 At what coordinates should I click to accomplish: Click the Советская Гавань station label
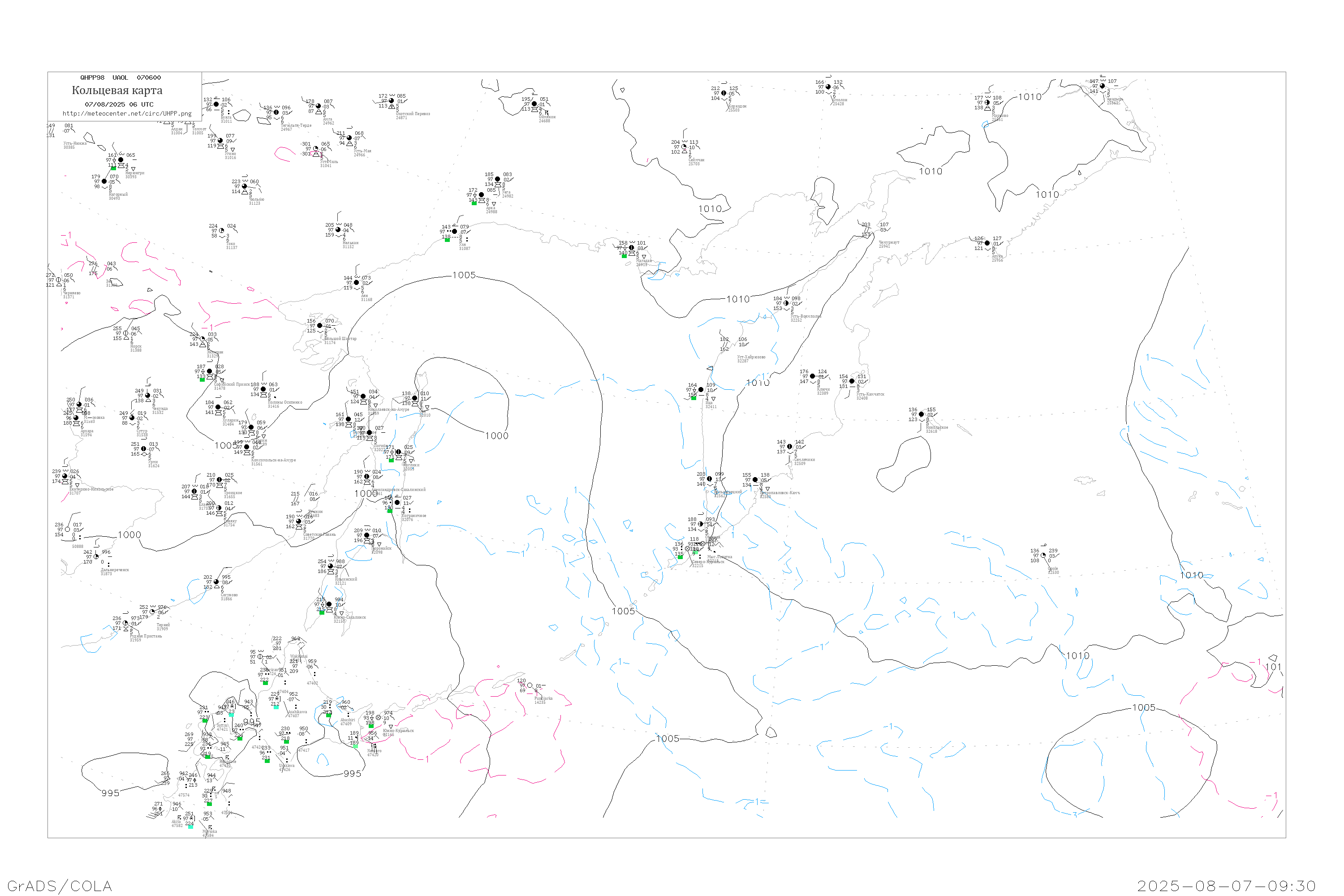click(x=319, y=535)
